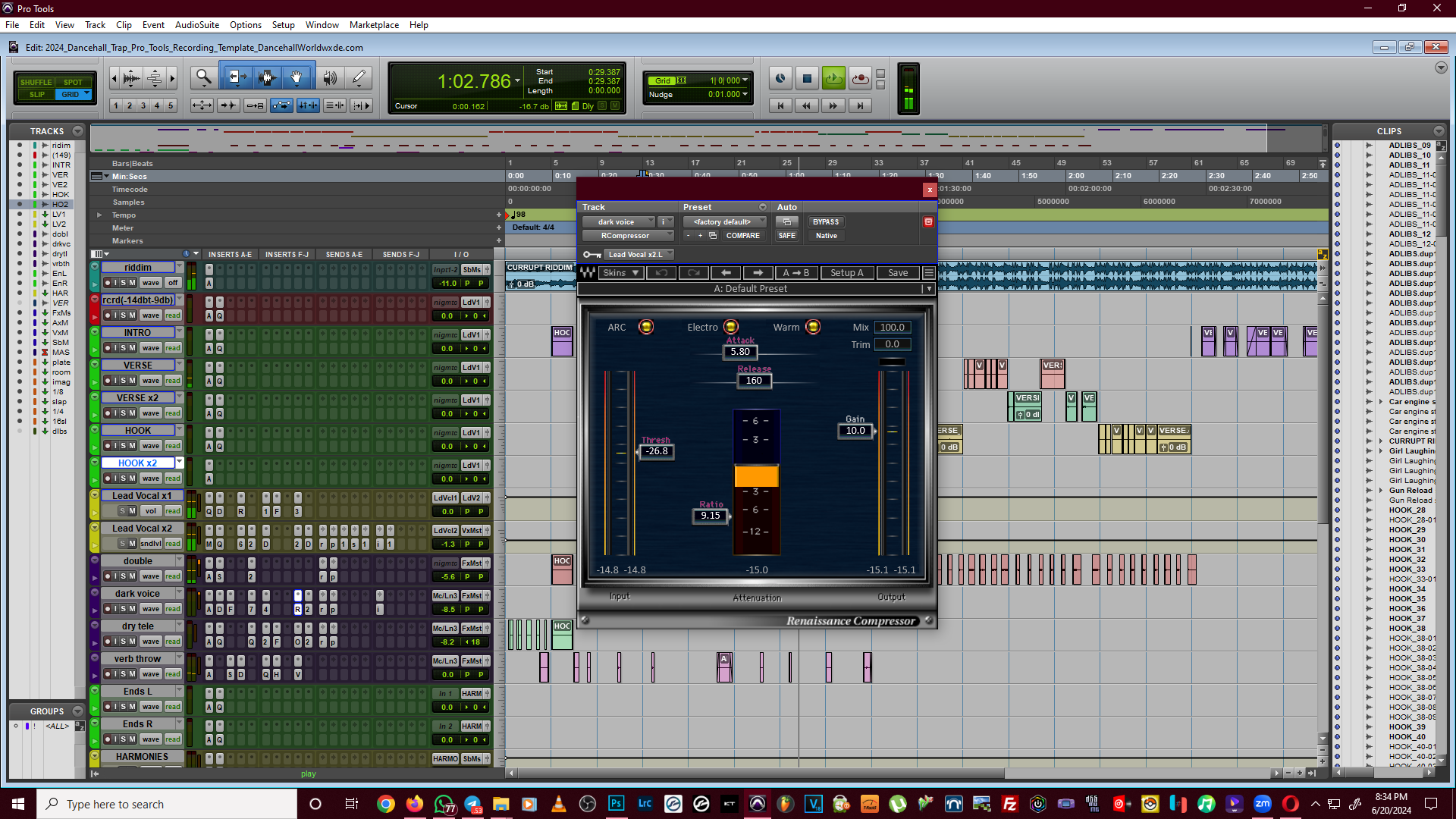The width and height of the screenshot is (1456, 819).
Task: Open Google Chrome from taskbar
Action: [x=385, y=804]
